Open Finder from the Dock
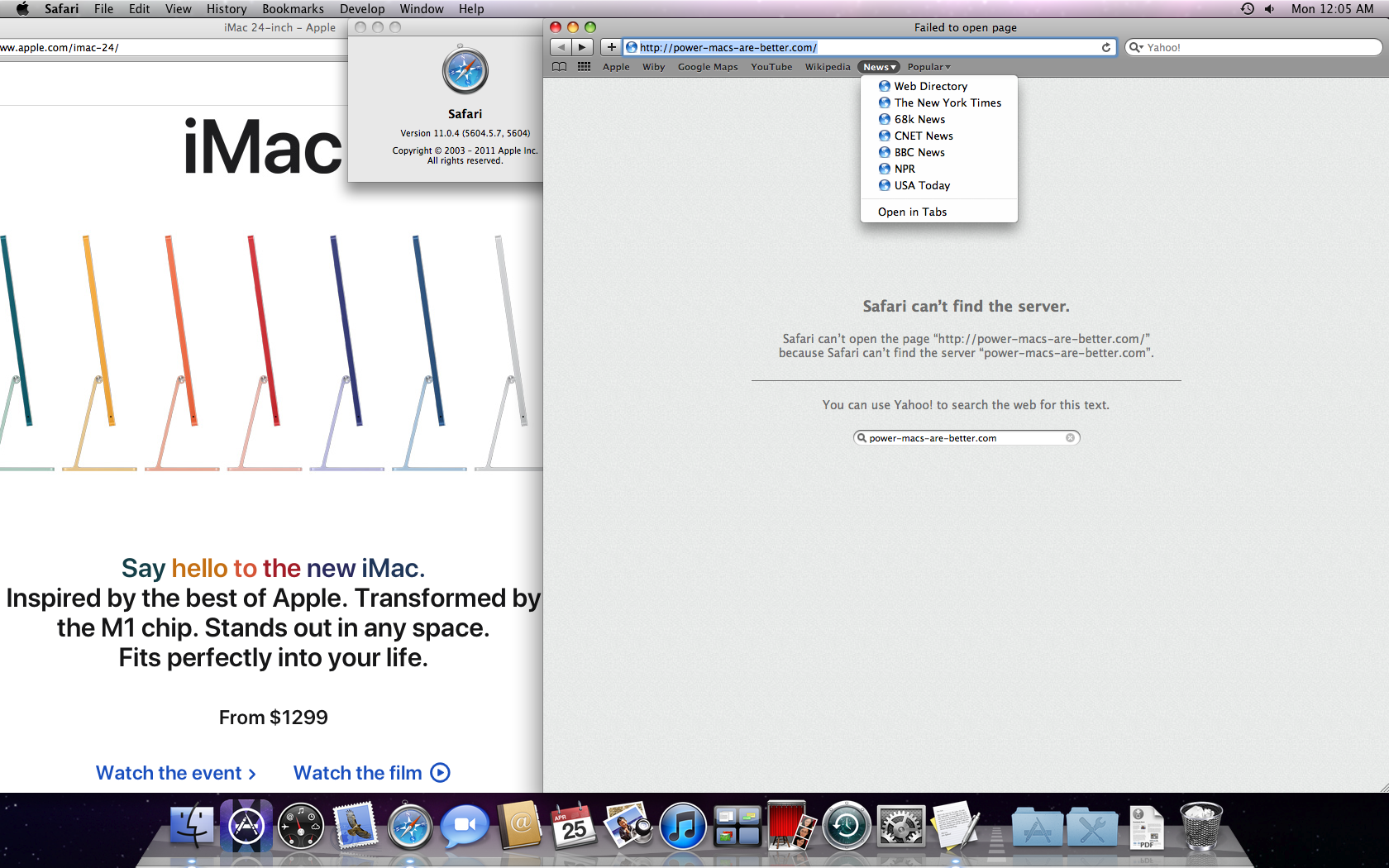The height and width of the screenshot is (868, 1389). click(x=191, y=826)
